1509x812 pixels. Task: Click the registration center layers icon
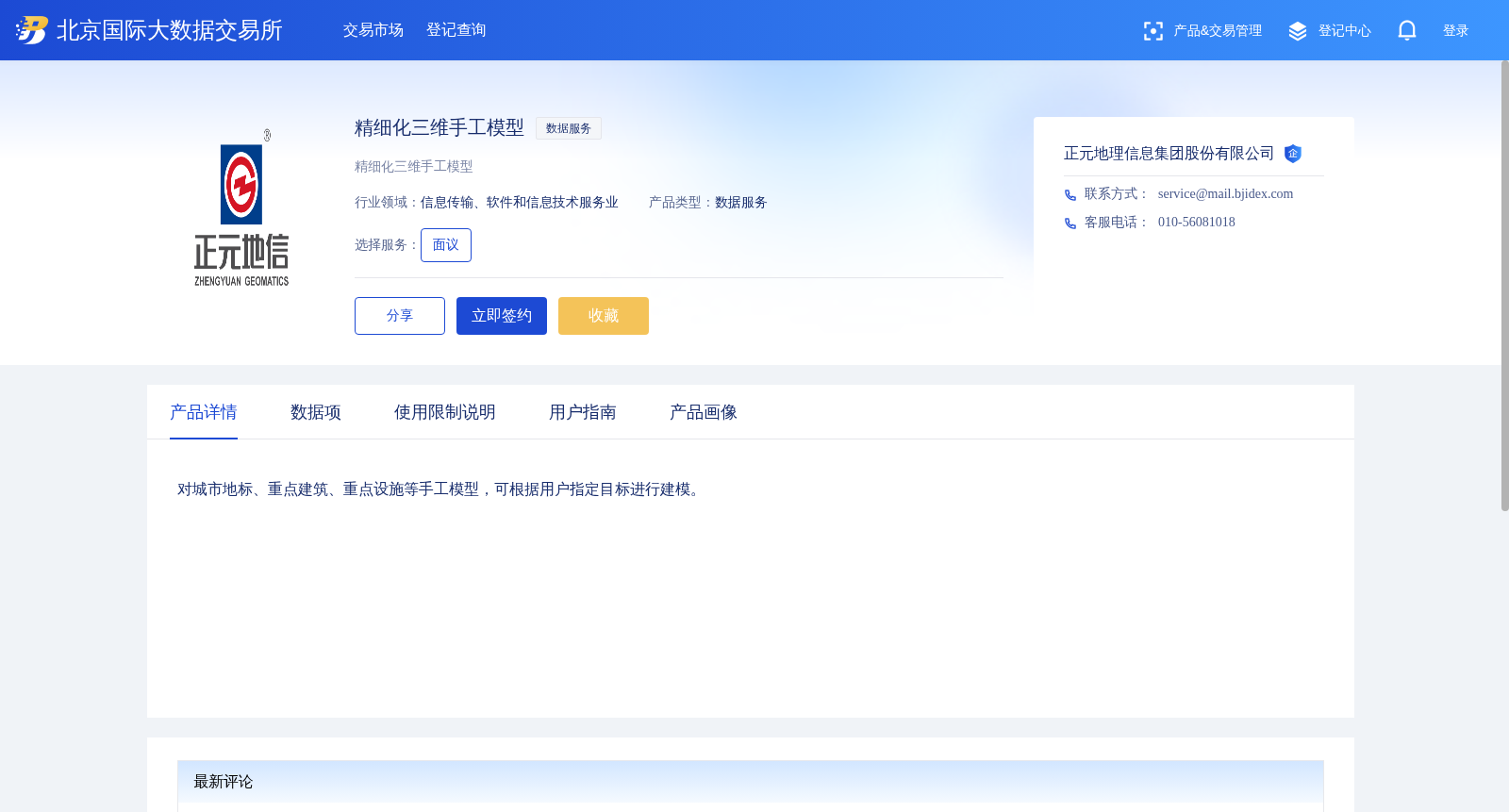click(1298, 31)
